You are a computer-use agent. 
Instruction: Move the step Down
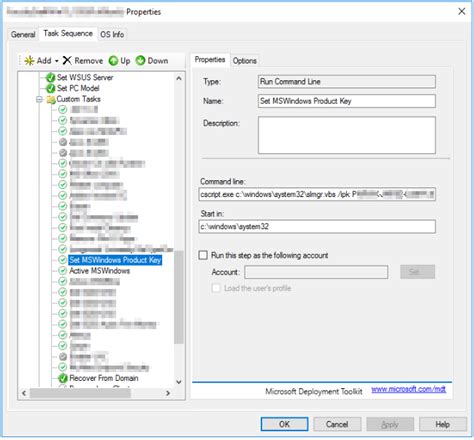coord(152,61)
